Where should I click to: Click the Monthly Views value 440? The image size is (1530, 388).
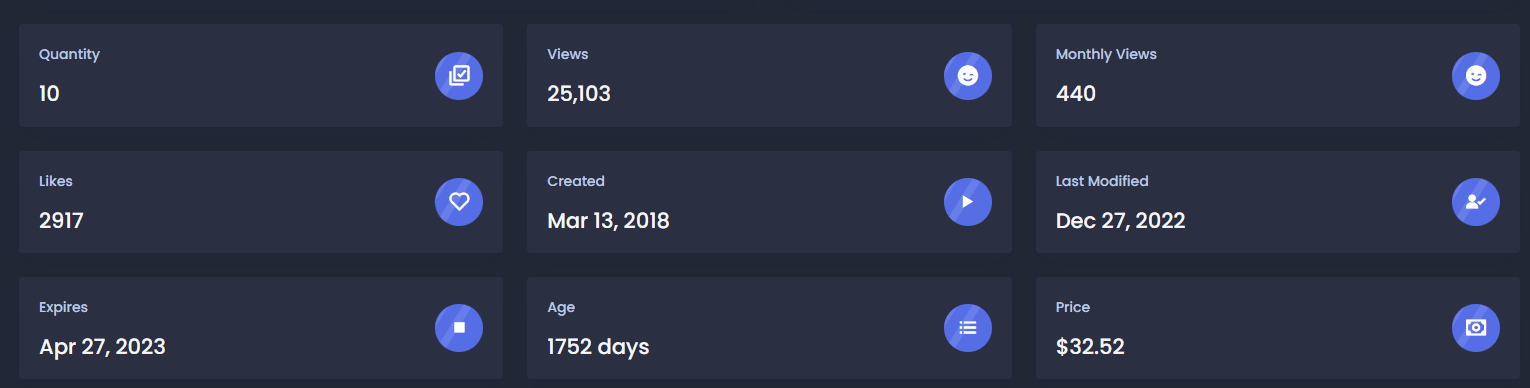(1076, 94)
